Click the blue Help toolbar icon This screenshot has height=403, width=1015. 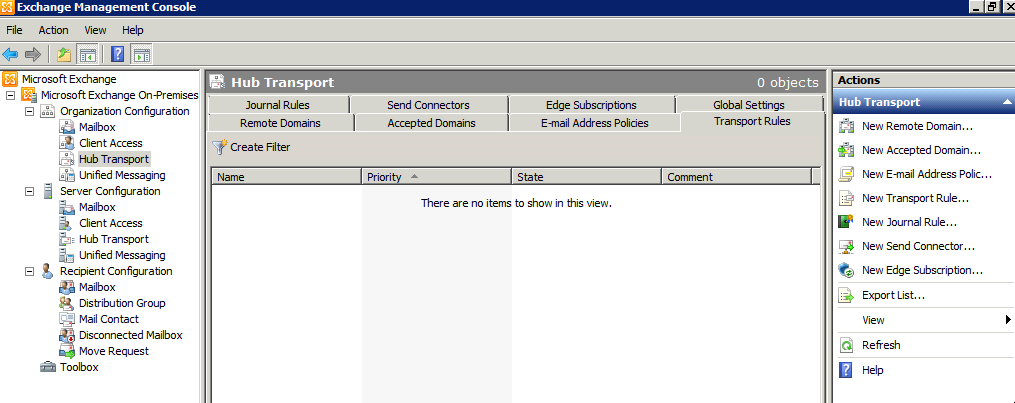[x=117, y=54]
